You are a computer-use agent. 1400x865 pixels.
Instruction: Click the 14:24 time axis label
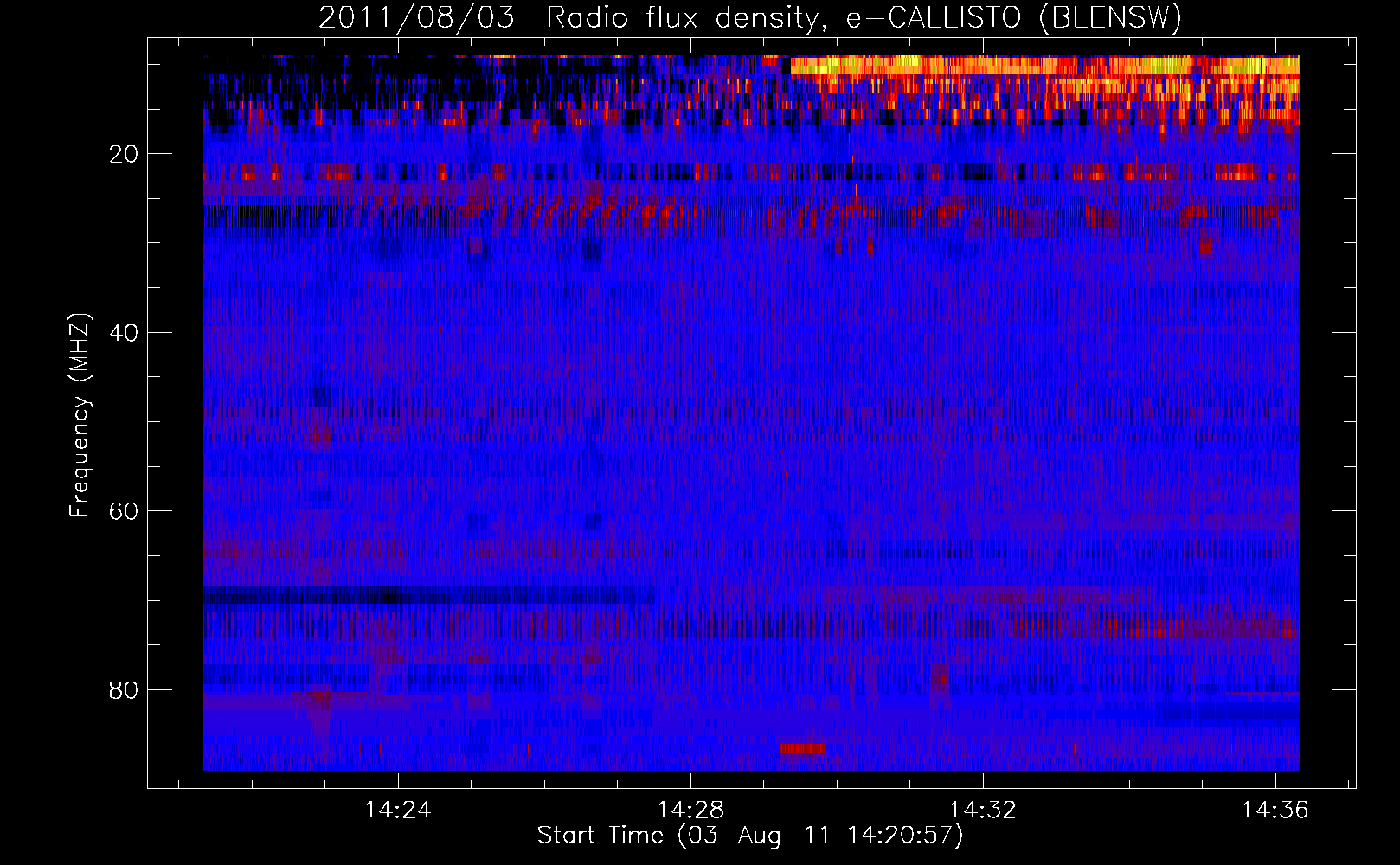click(x=398, y=811)
